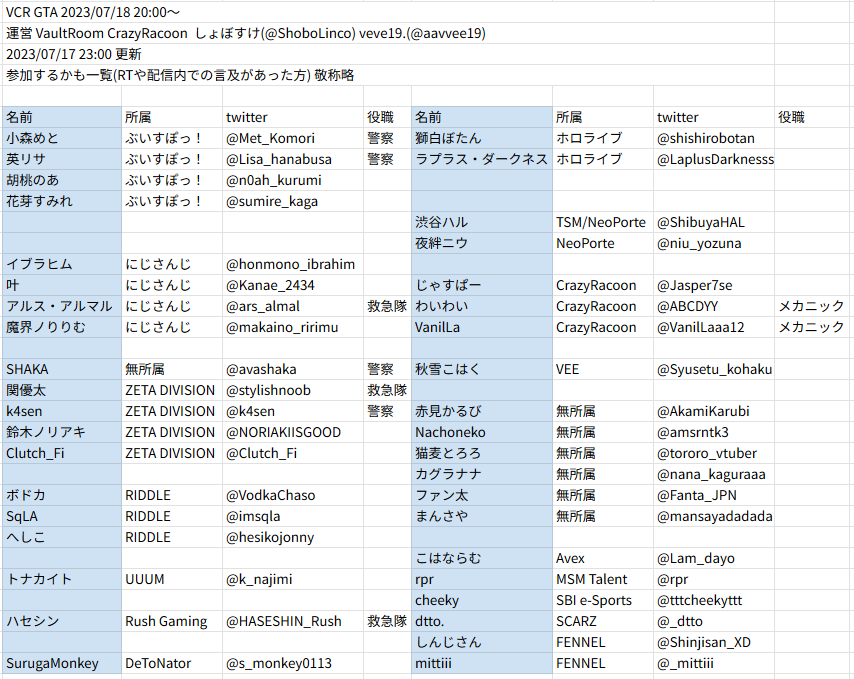Click the cell @Shinjisan_XD
The width and height of the screenshot is (854, 679).
click(714, 642)
